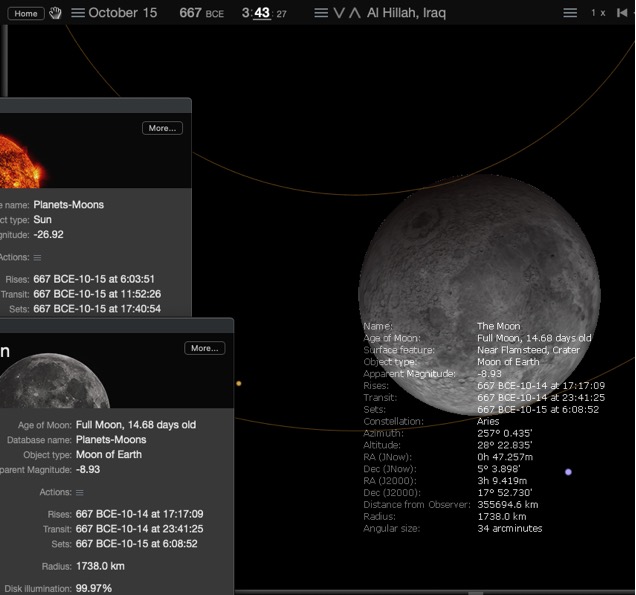The image size is (636, 595).
Task: Click the downward arrow next to location
Action: pyautogui.click(x=339, y=13)
